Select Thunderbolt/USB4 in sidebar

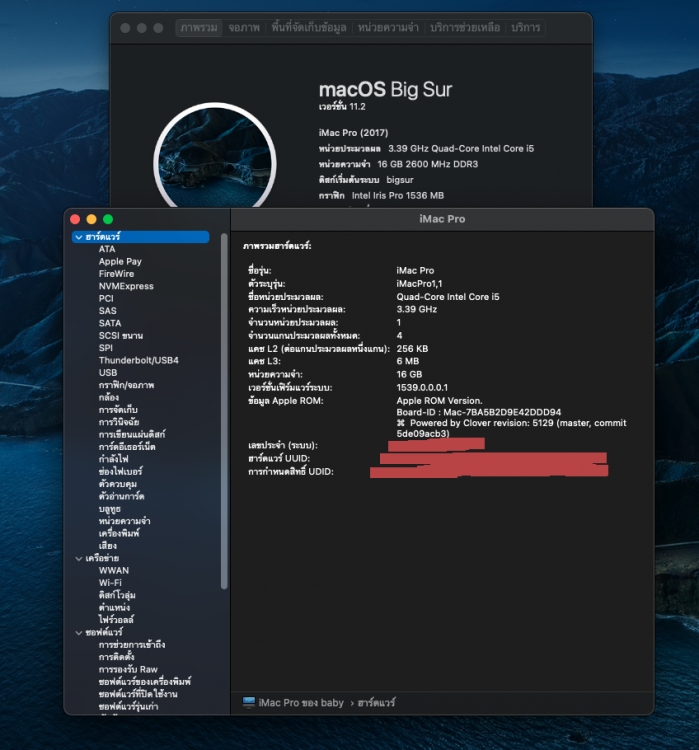pyautogui.click(x=138, y=360)
